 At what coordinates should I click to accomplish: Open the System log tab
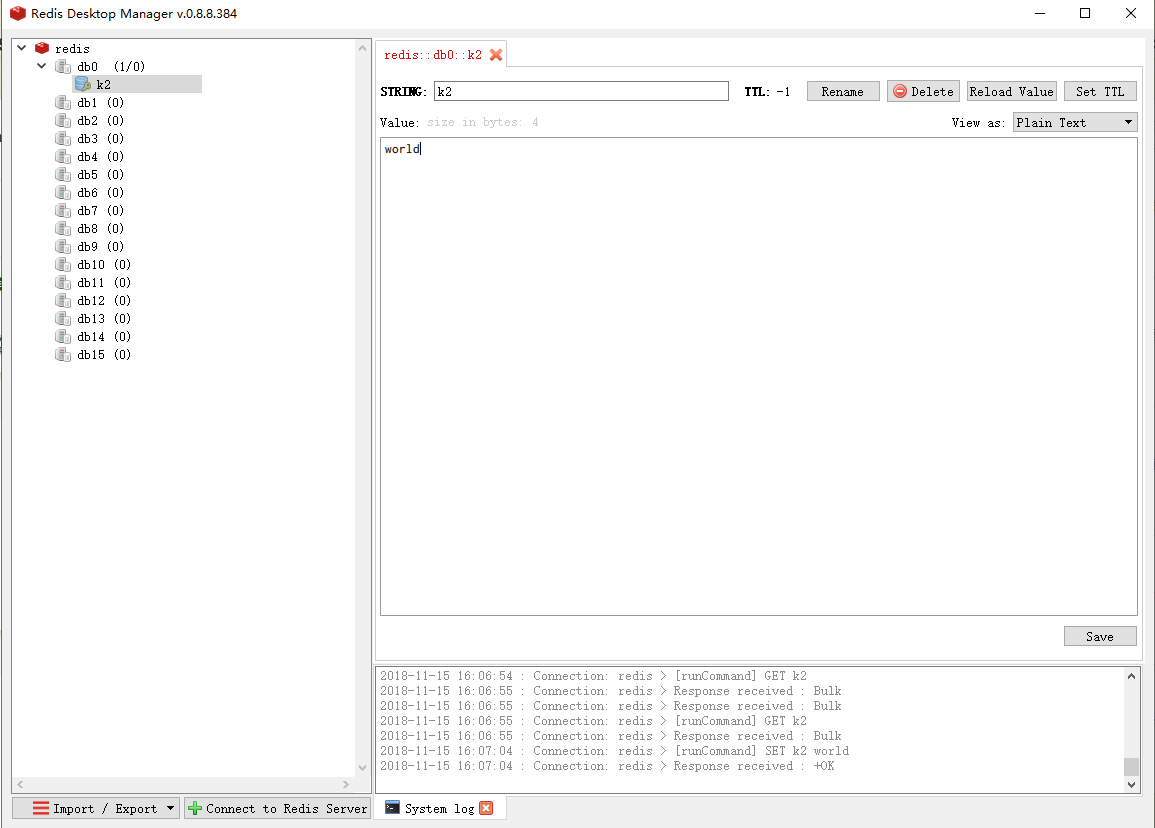click(439, 808)
